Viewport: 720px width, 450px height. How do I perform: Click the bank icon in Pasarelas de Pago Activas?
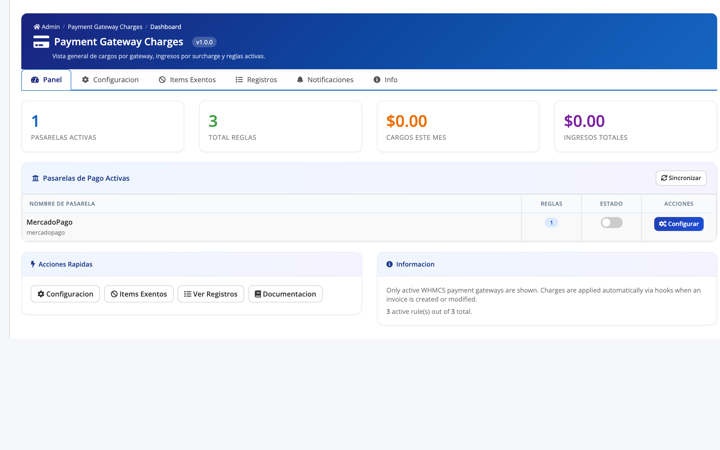coord(35,178)
